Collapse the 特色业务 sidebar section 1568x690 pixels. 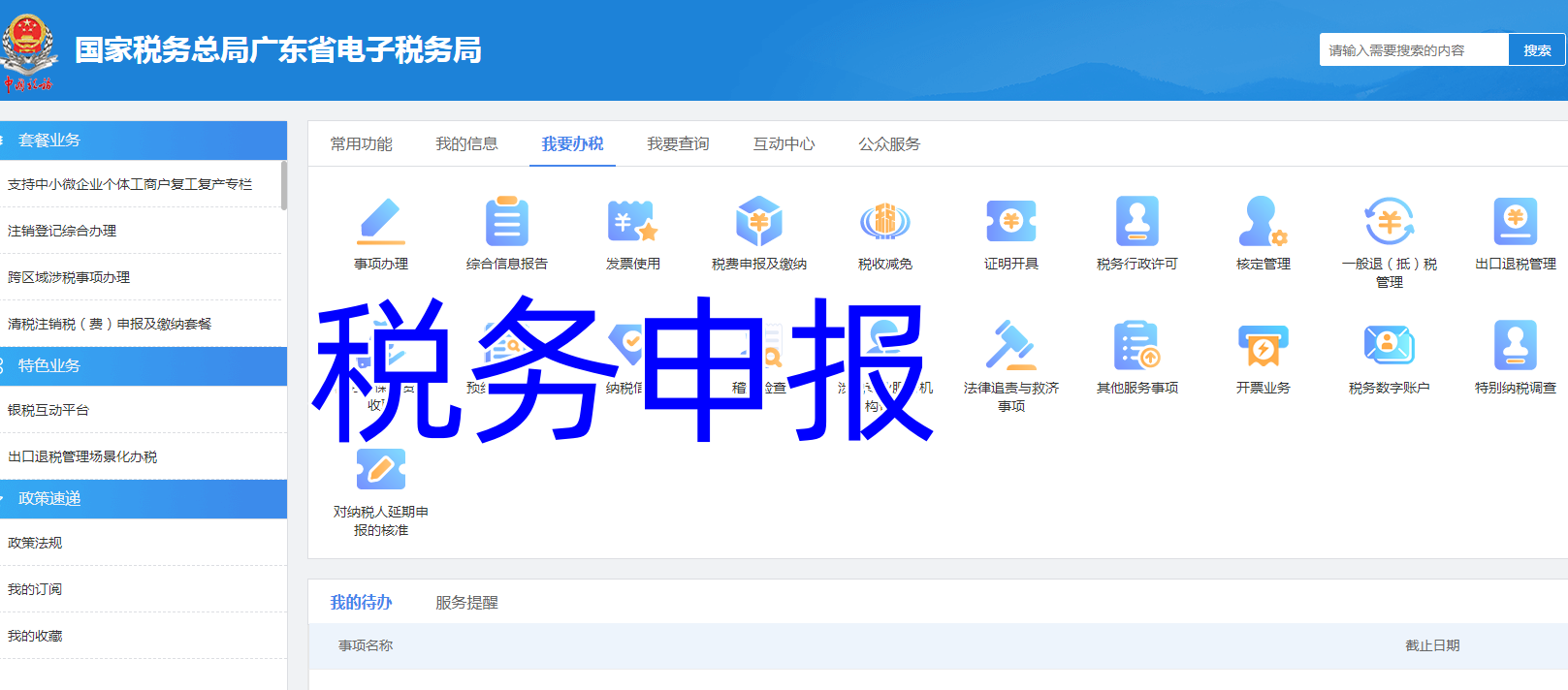coord(144,366)
